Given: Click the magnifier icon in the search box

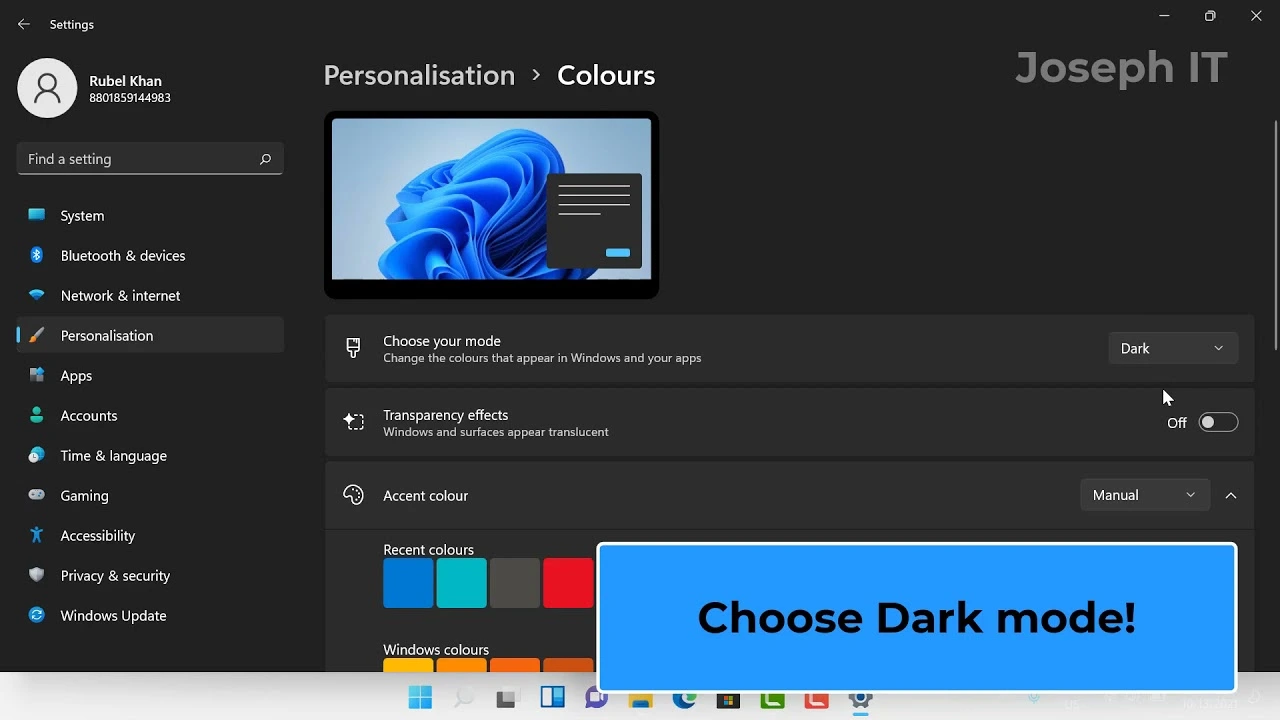Looking at the screenshot, I should tap(265, 159).
